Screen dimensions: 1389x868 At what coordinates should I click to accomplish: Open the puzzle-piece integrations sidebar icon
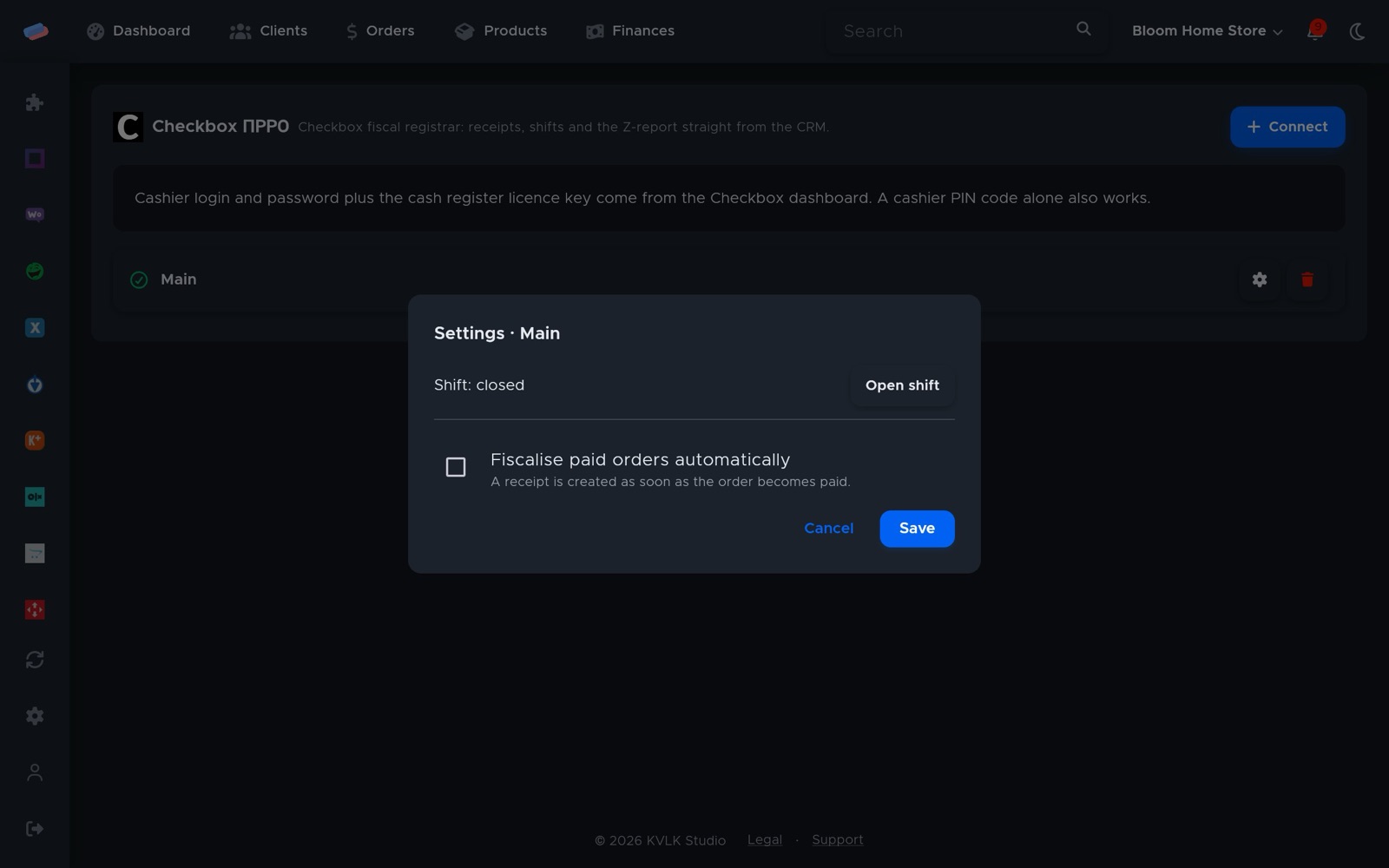(35, 102)
